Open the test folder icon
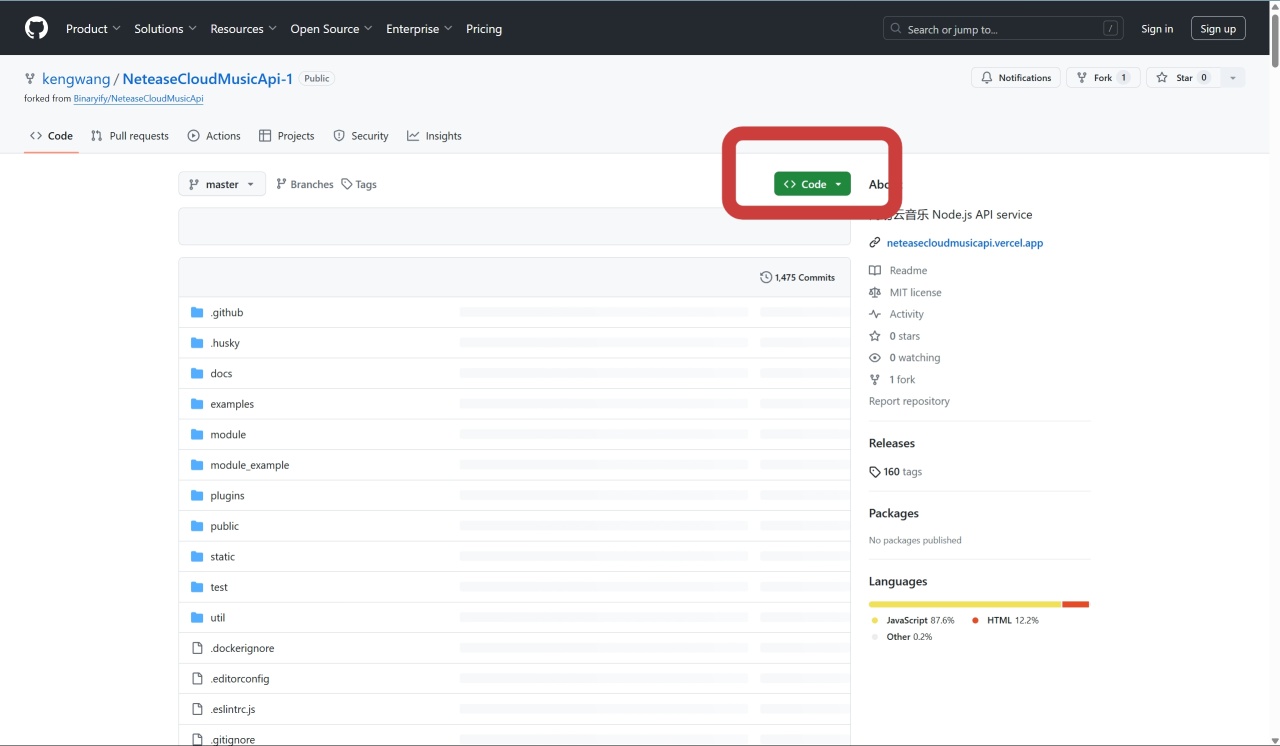 click(x=197, y=587)
